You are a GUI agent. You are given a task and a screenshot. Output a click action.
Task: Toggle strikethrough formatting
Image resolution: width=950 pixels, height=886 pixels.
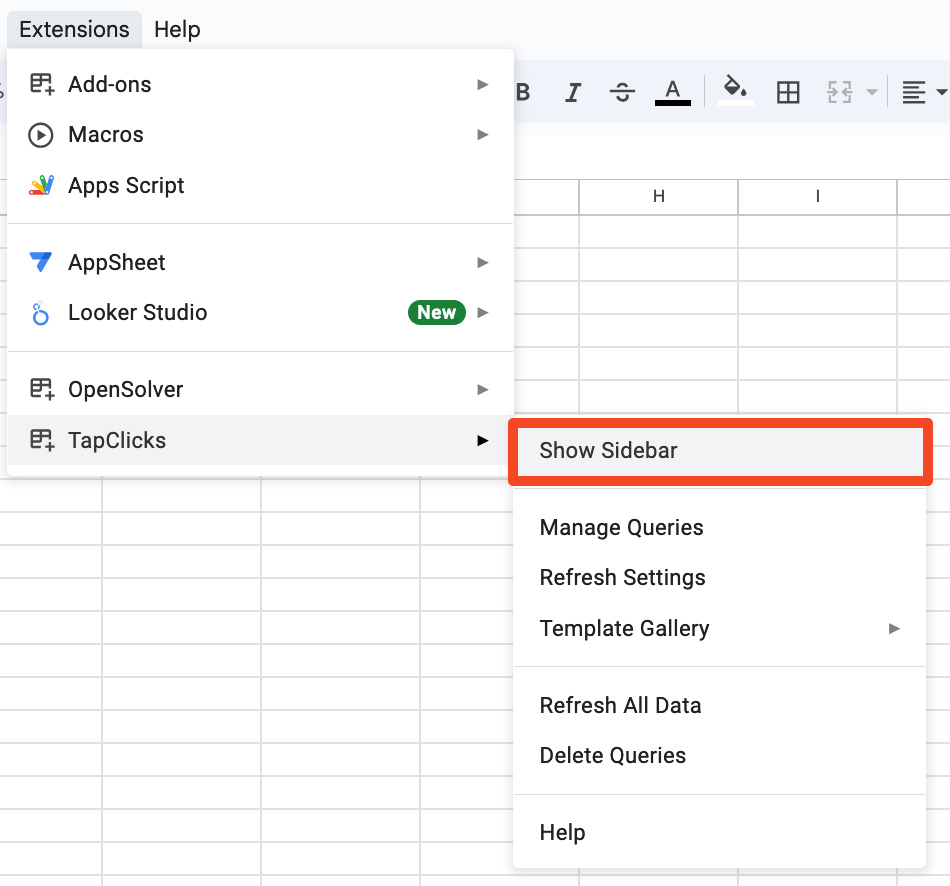point(622,92)
